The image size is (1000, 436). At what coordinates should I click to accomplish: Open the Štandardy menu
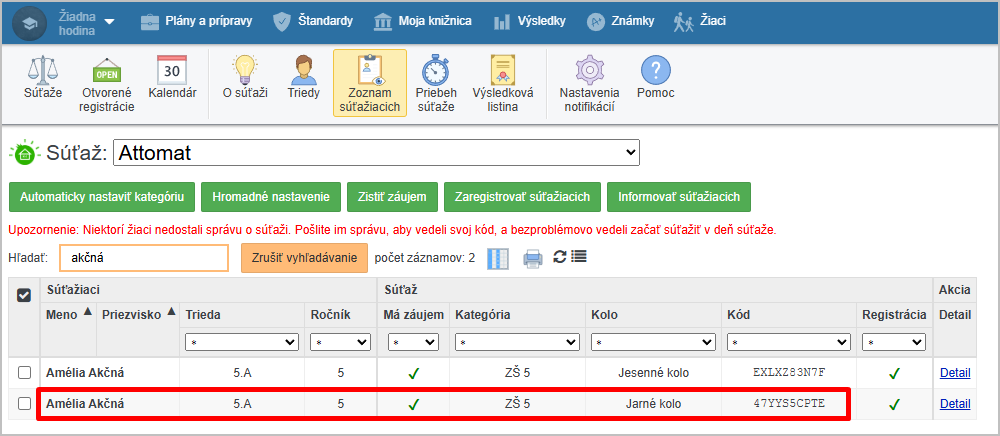[x=313, y=20]
